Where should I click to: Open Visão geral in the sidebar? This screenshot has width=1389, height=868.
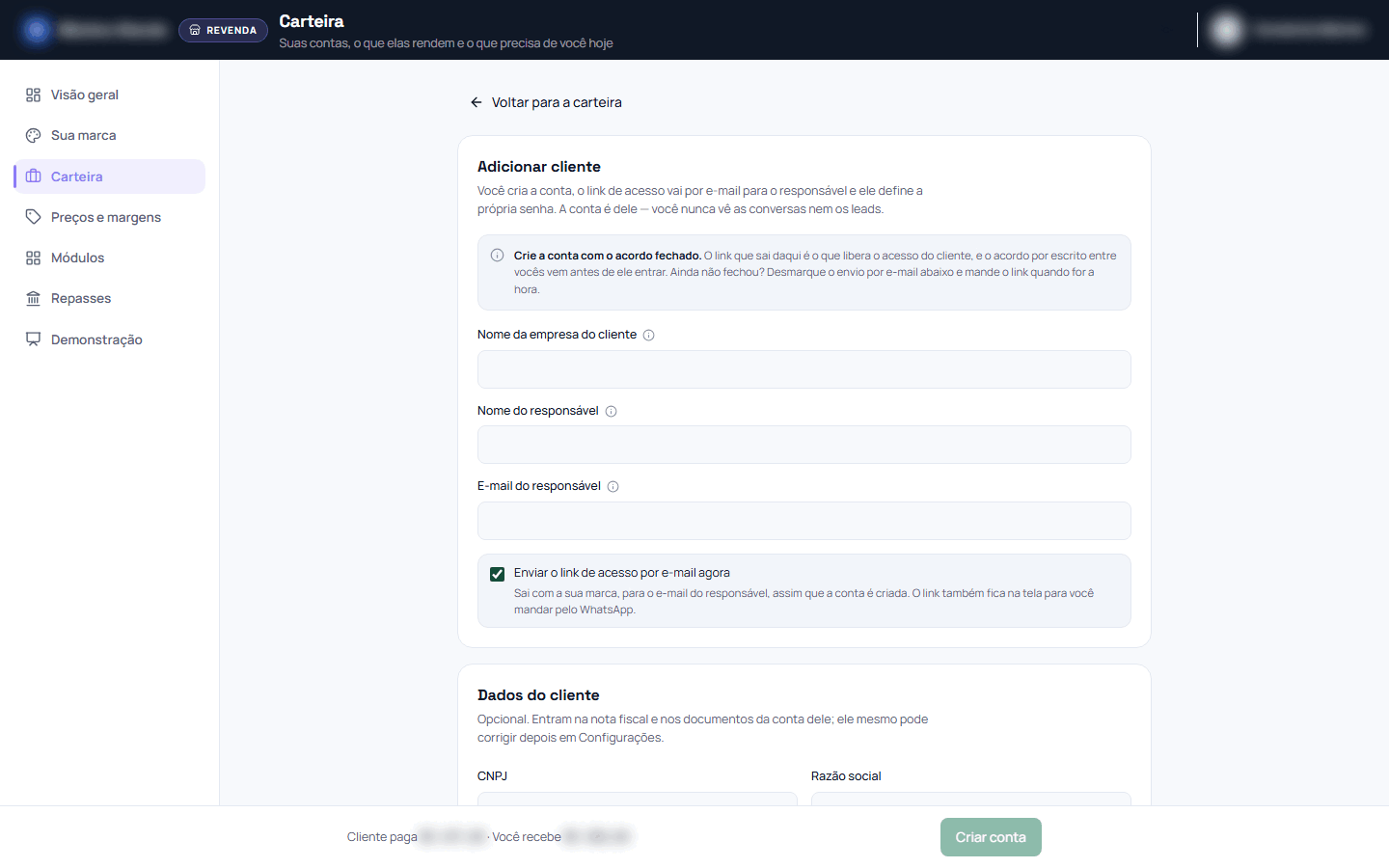(109, 95)
